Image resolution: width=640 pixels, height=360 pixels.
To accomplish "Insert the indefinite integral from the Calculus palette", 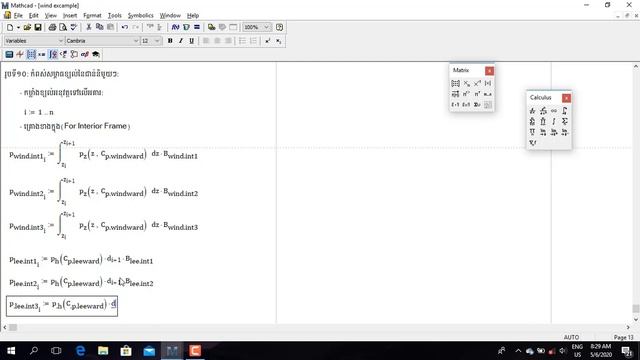I will point(554,121).
